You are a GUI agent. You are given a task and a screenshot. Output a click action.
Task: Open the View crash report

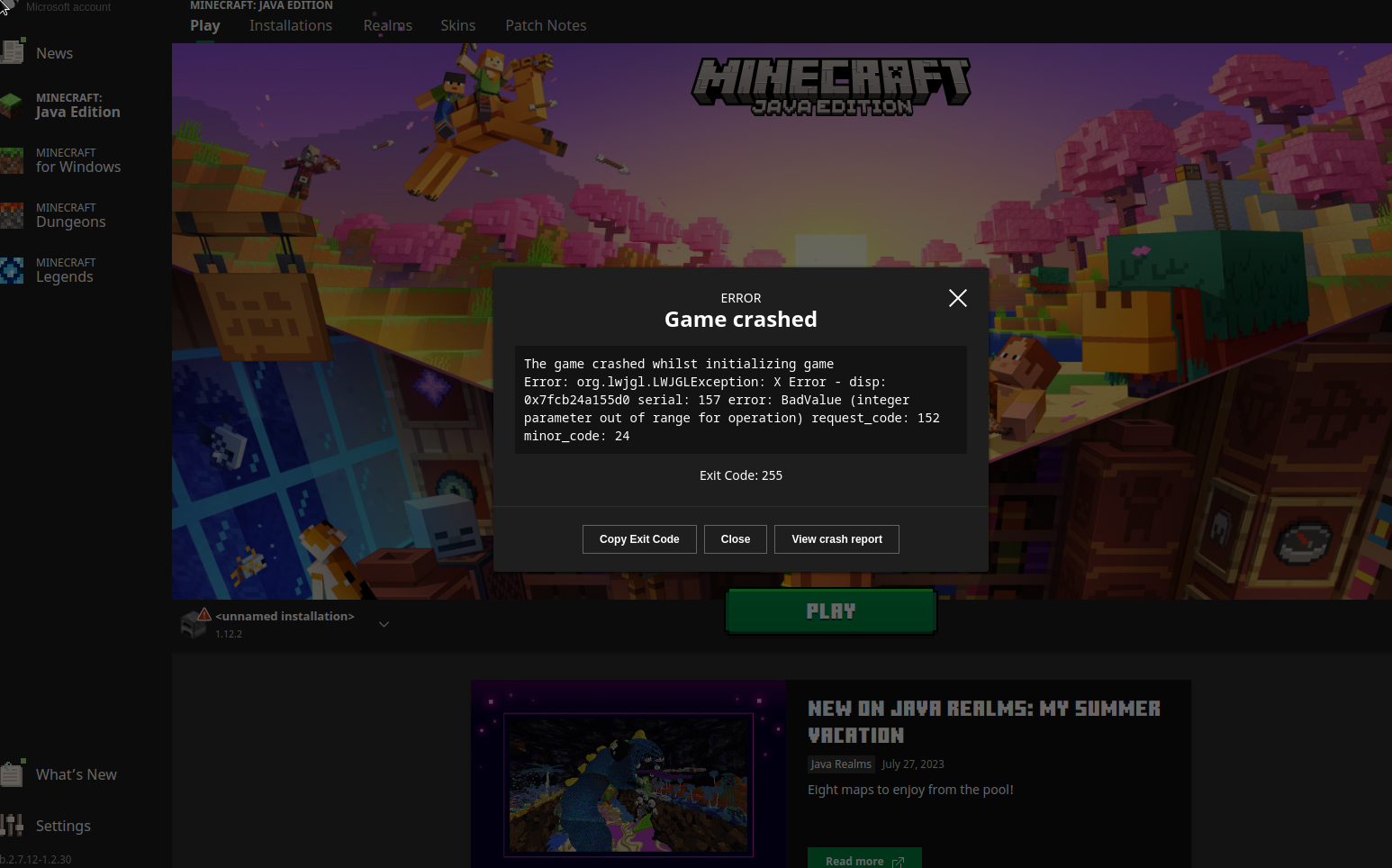click(836, 538)
